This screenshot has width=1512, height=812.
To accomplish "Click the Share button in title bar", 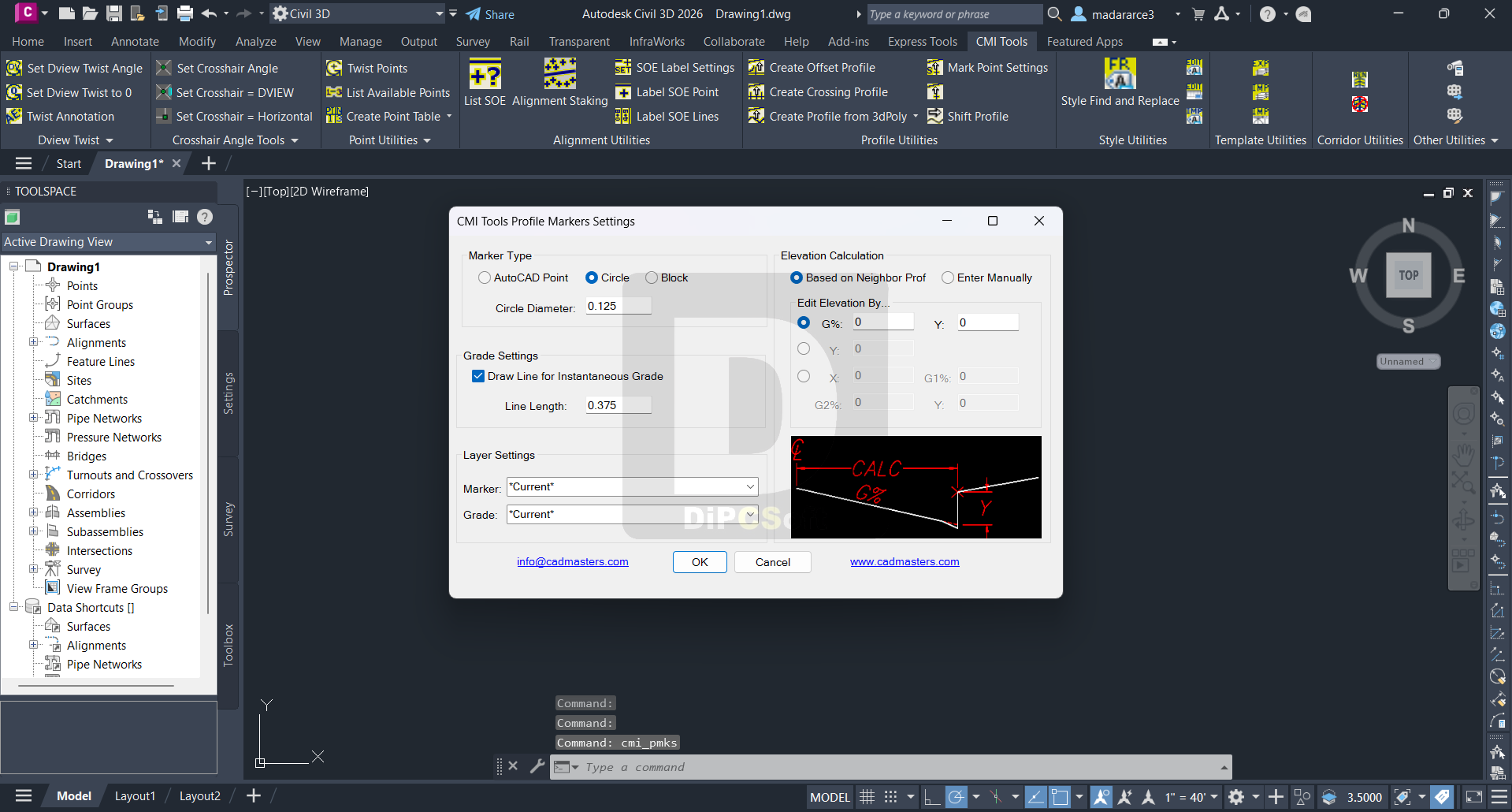I will pyautogui.click(x=490, y=14).
